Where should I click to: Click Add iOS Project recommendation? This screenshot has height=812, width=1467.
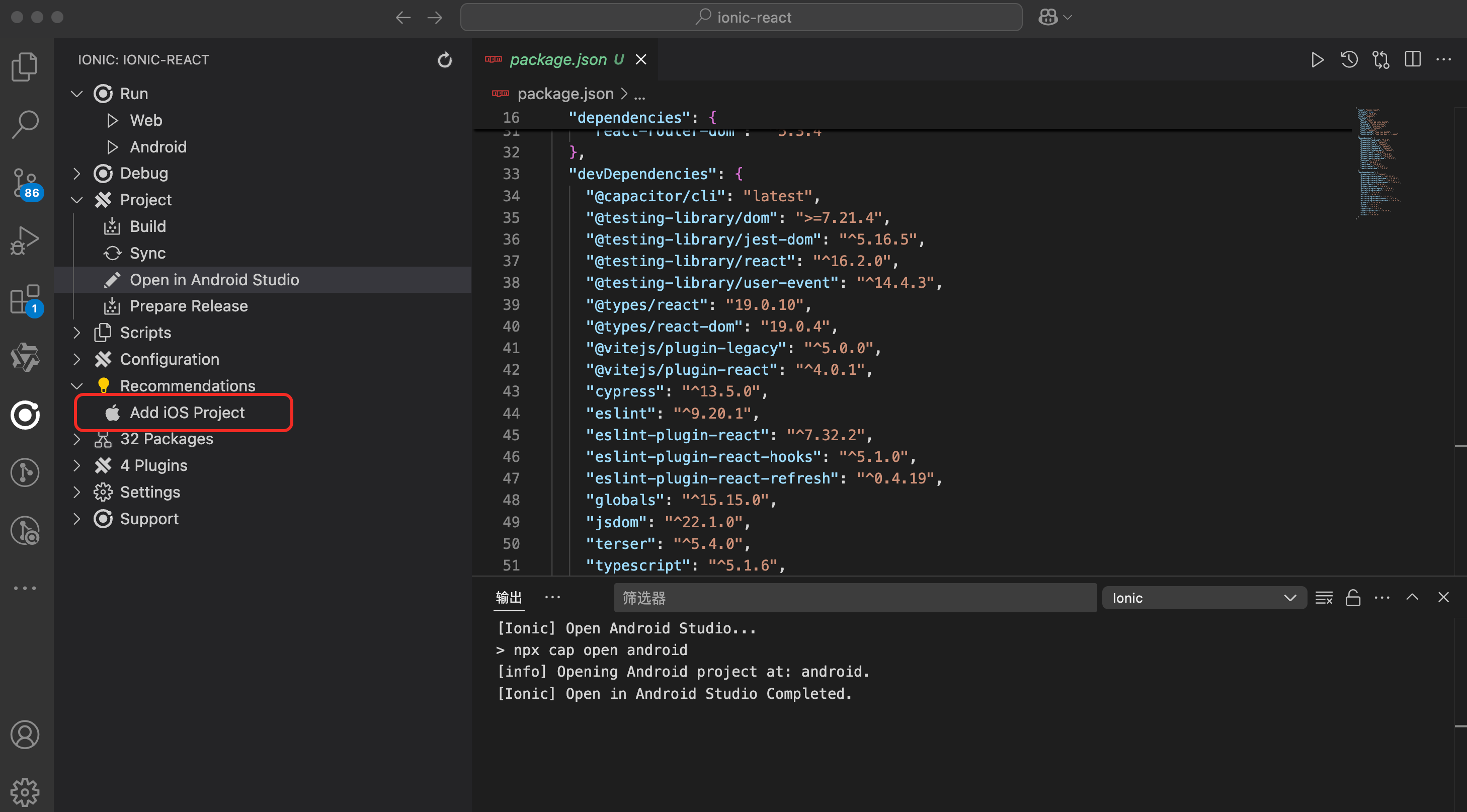tap(187, 413)
